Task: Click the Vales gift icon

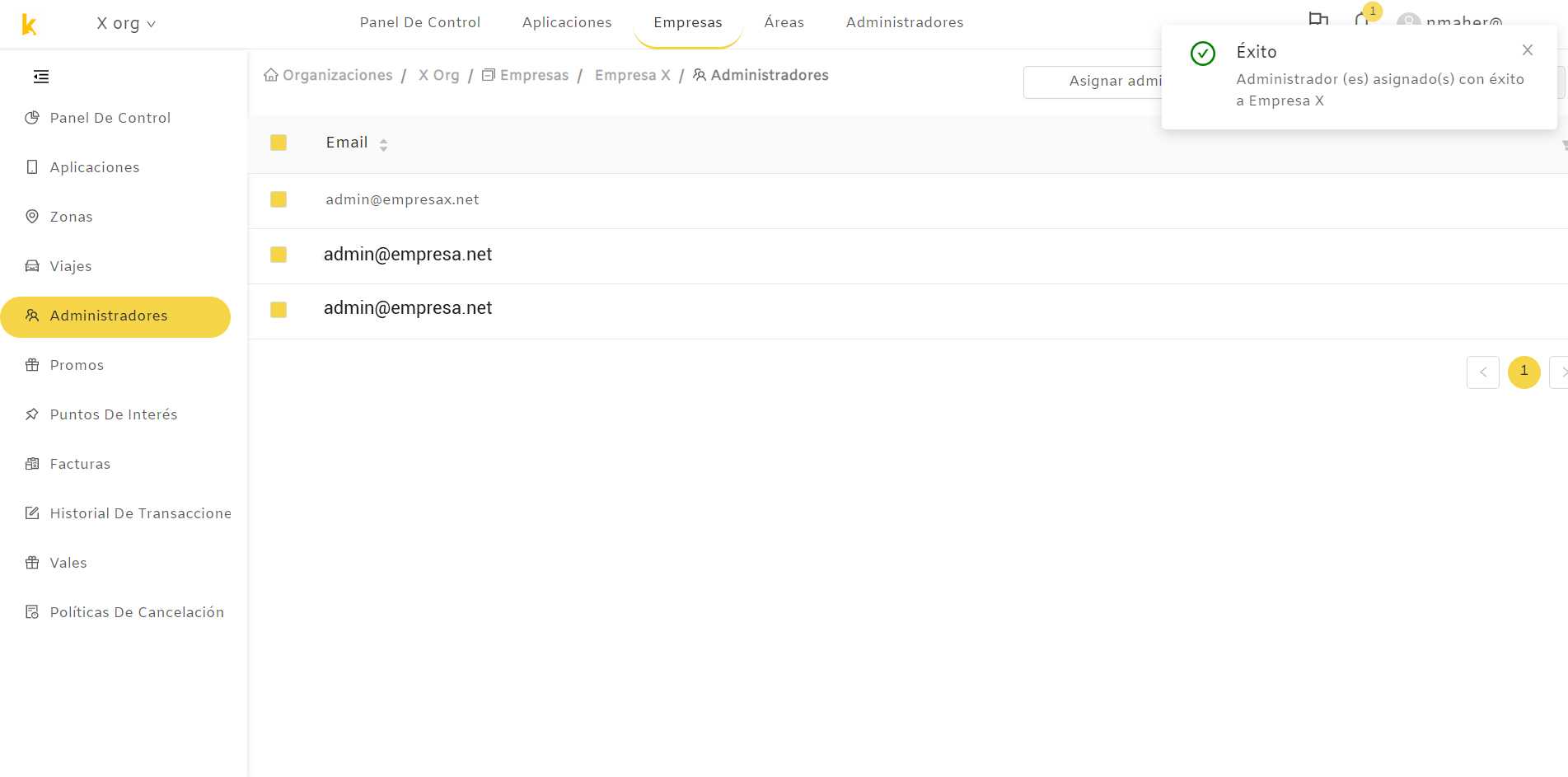Action: pyautogui.click(x=32, y=563)
